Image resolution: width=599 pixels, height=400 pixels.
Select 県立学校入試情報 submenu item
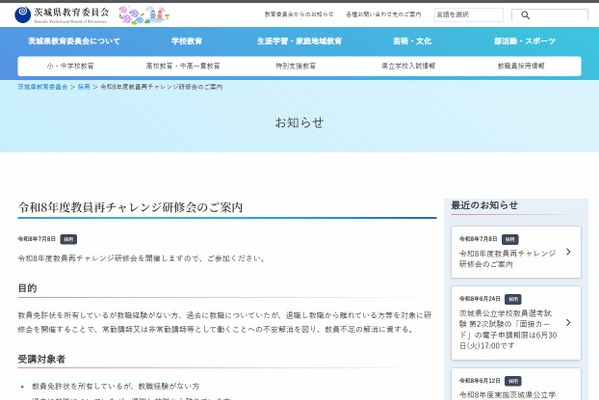pos(408,66)
